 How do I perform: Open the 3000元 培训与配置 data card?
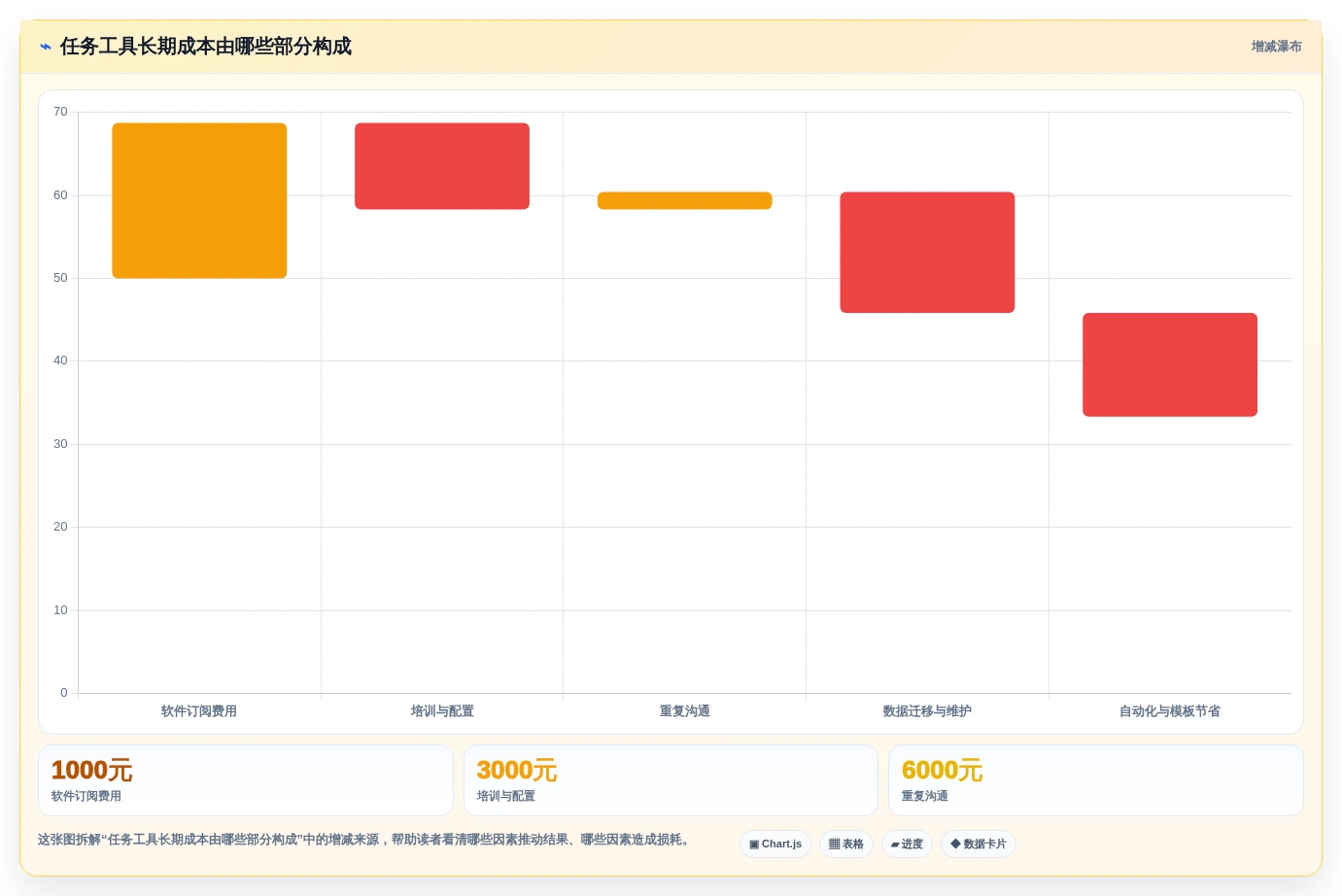[x=671, y=780]
